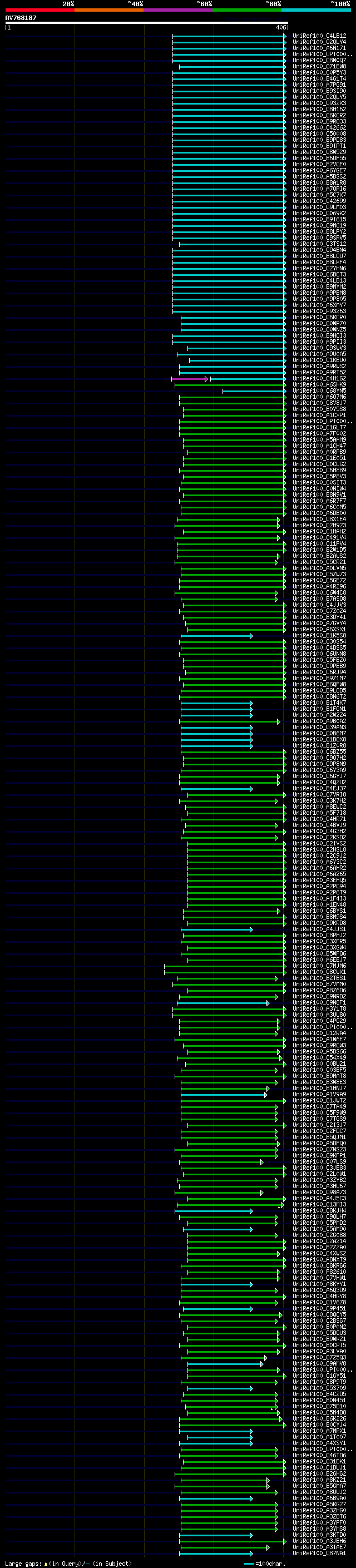Image resolution: width=356 pixels, height=1568 pixels.
Task: Select the UniRef100_B1T4K7 label
Action: click(x=319, y=703)
